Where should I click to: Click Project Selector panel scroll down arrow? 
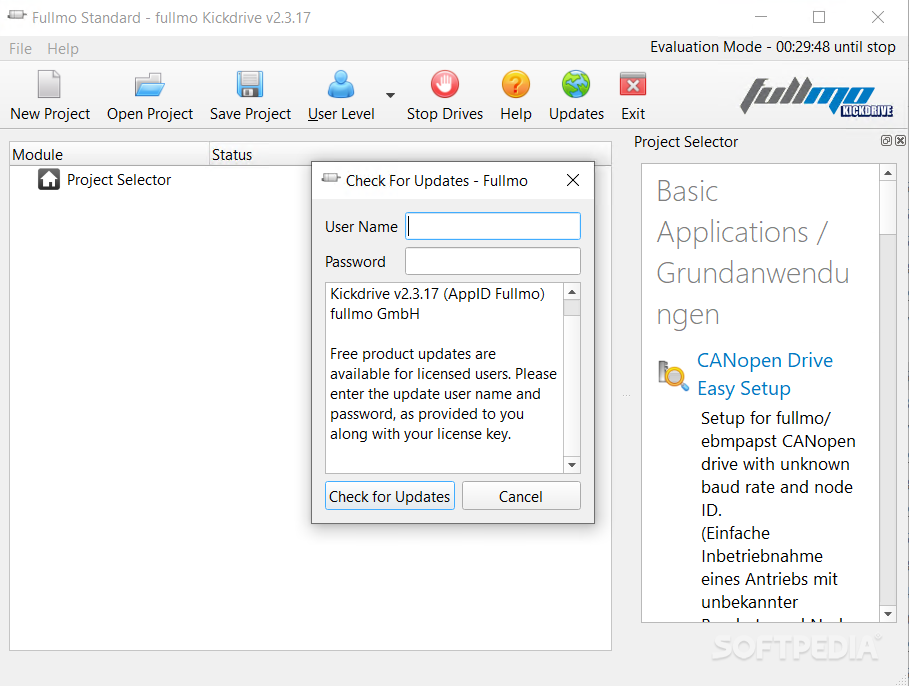coord(888,614)
